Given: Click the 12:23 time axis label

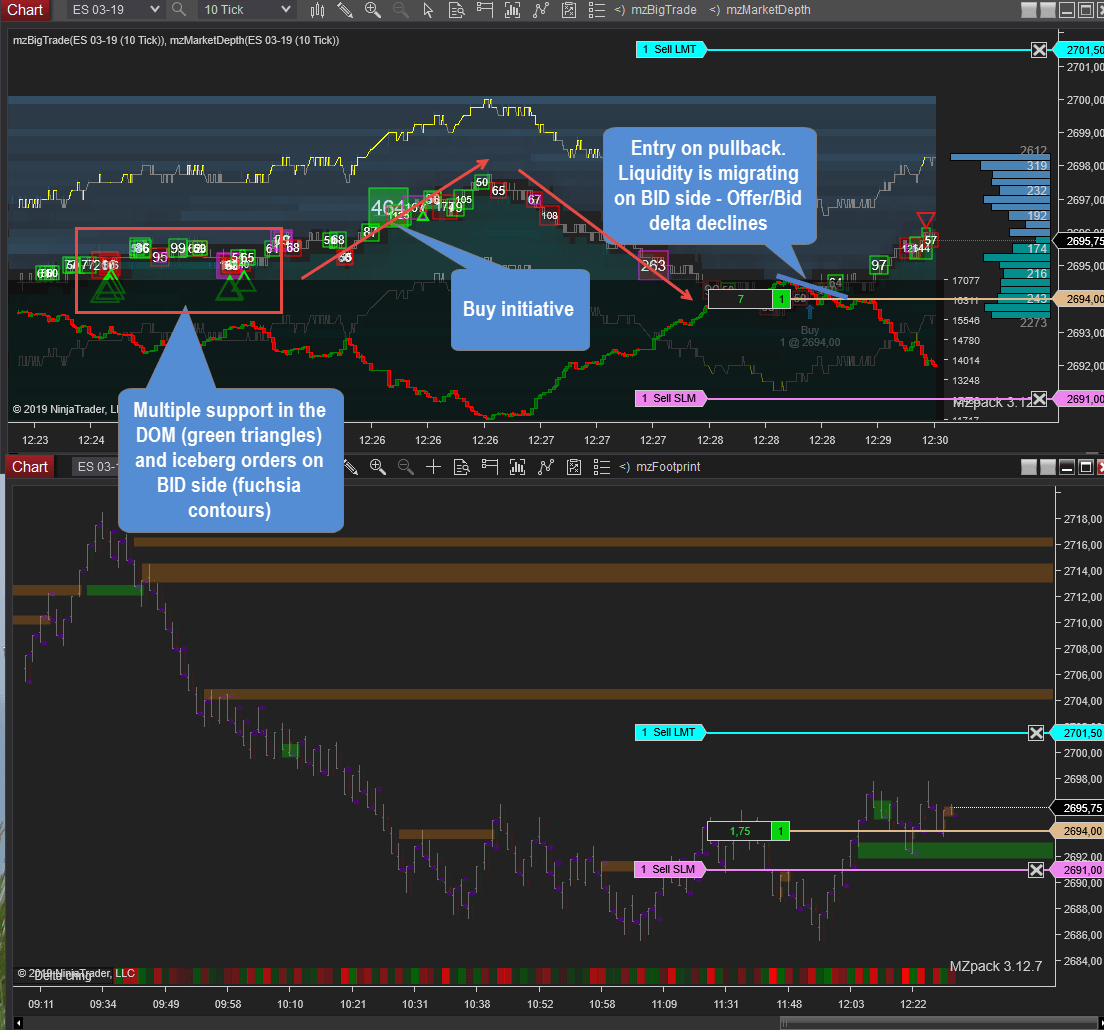Looking at the screenshot, I should [35, 440].
